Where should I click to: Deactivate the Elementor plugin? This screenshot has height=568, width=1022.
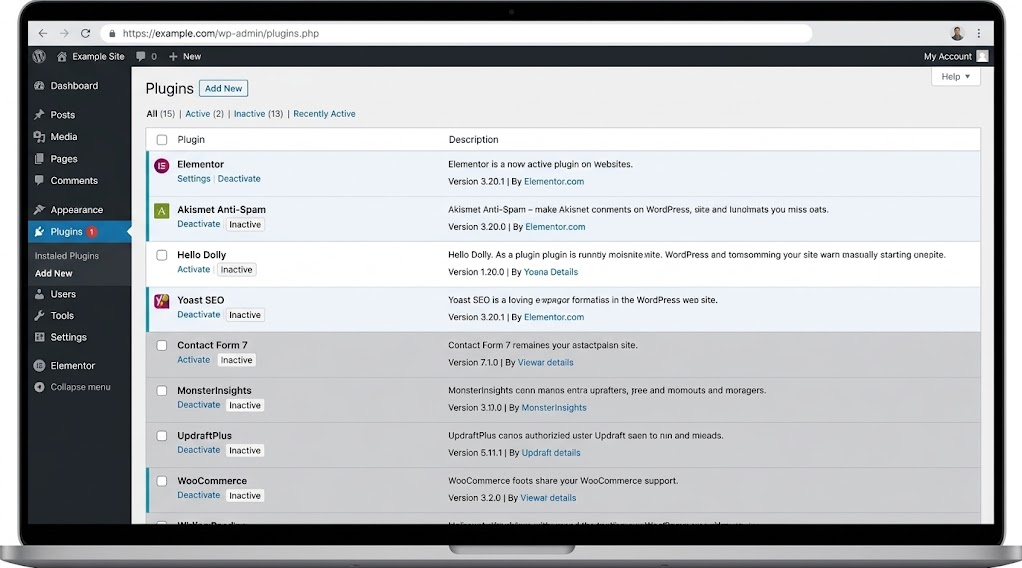coord(239,179)
